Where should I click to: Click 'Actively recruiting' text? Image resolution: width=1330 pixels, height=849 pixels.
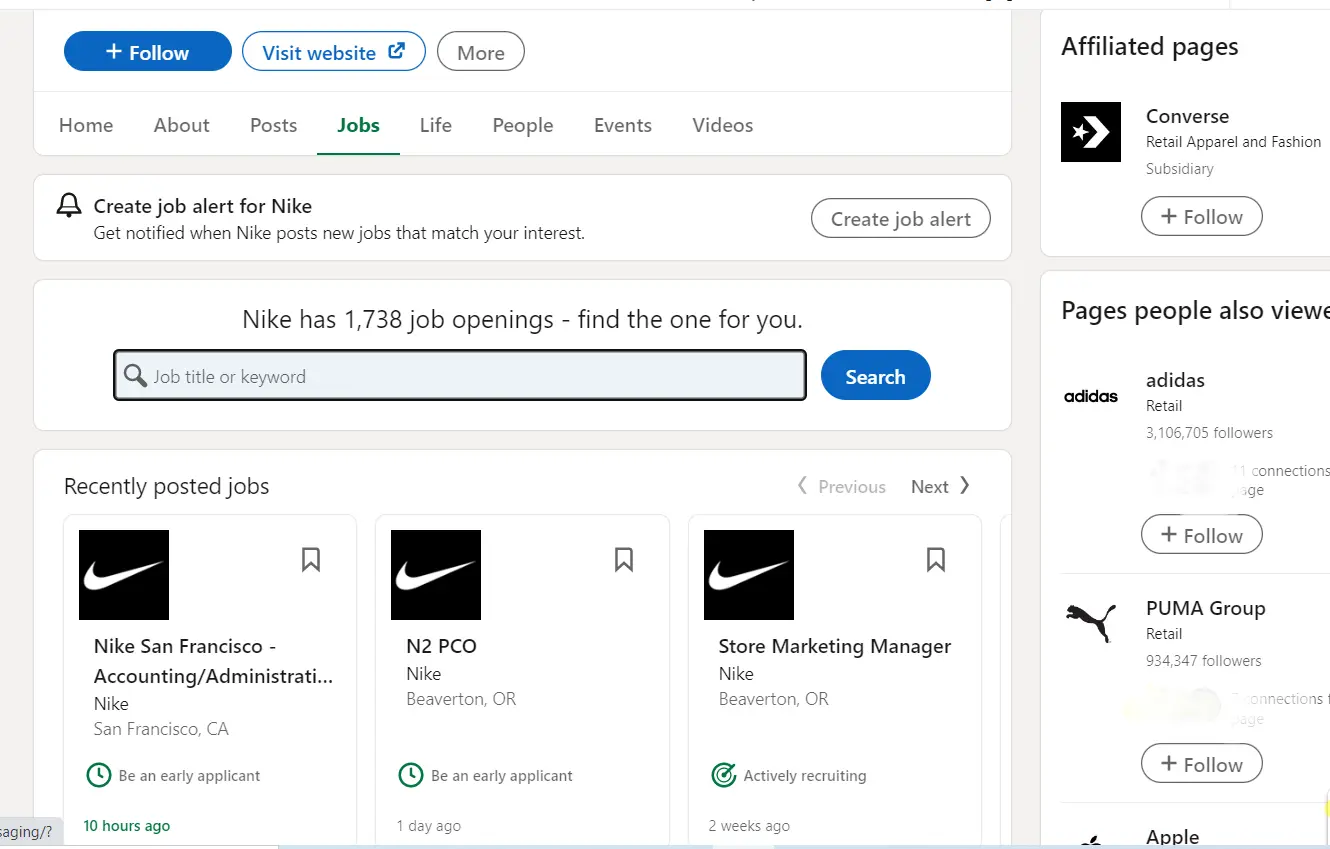(x=805, y=775)
